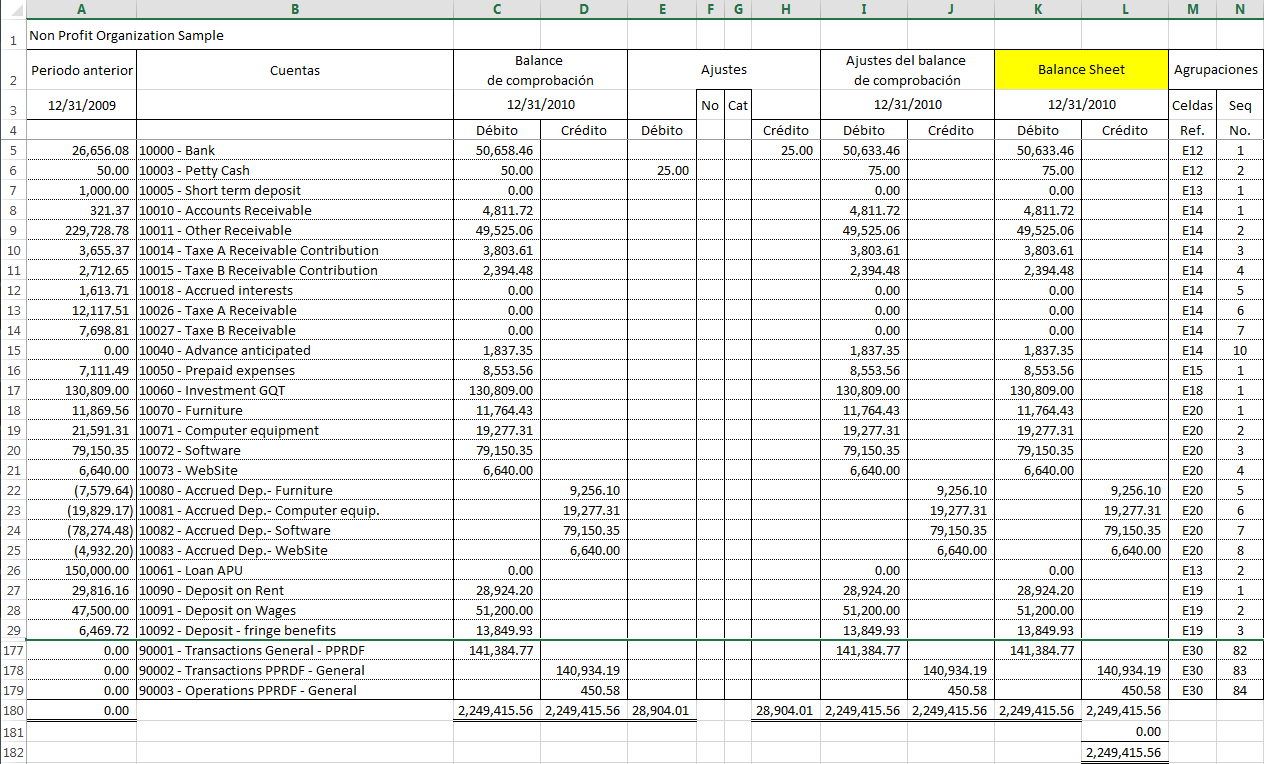Viewport: 1264px width, 764px height.
Task: Select the 'Cat' adjustments header cell
Action: coord(738,104)
